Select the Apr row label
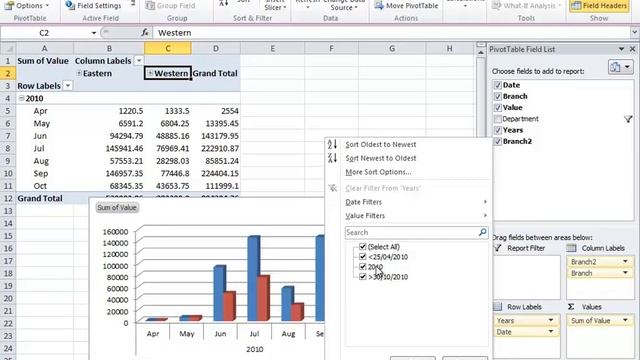Screen dimensions: 640x360 pyautogui.click(x=44, y=111)
